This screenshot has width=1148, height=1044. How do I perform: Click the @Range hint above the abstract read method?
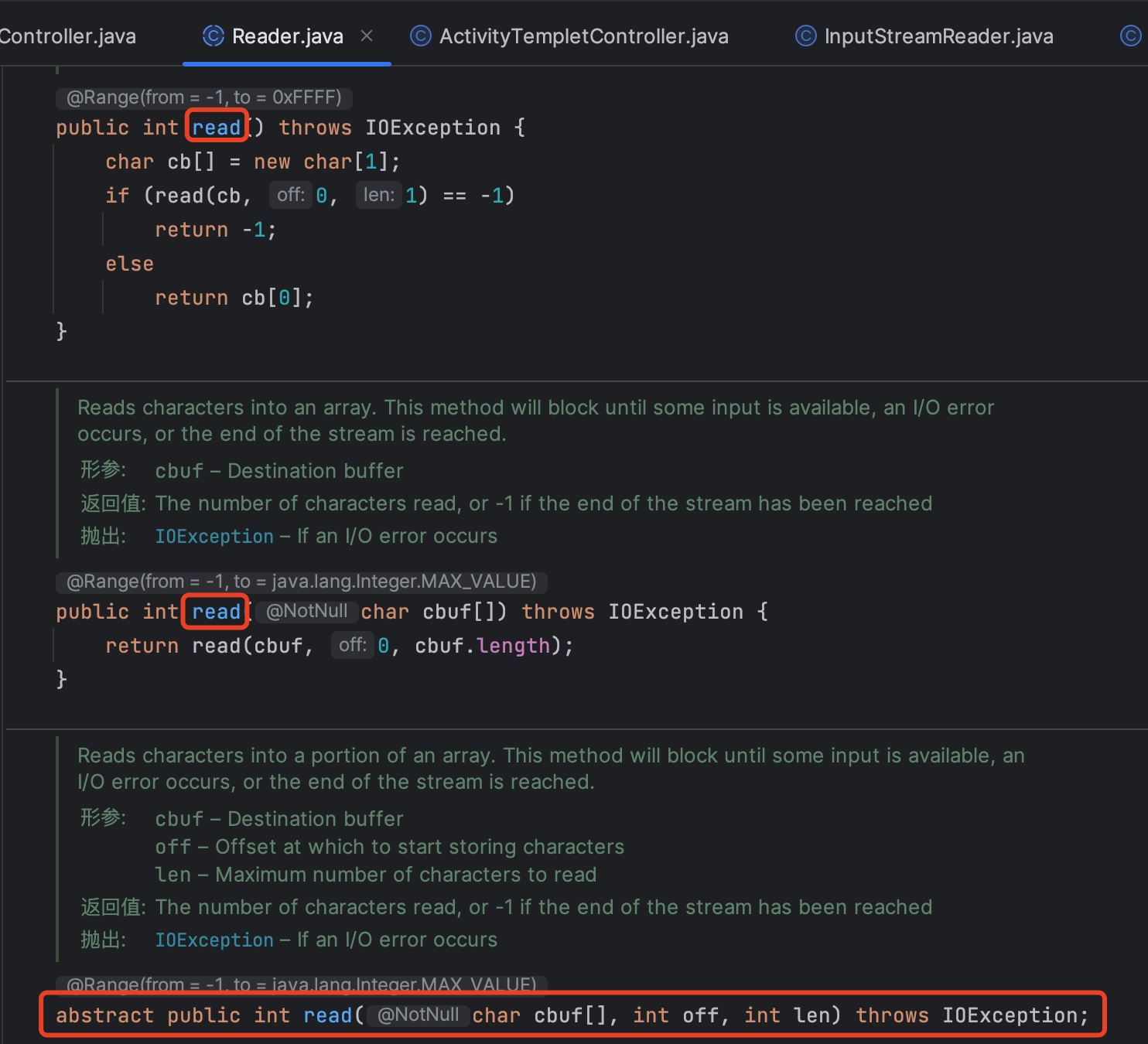(x=302, y=984)
